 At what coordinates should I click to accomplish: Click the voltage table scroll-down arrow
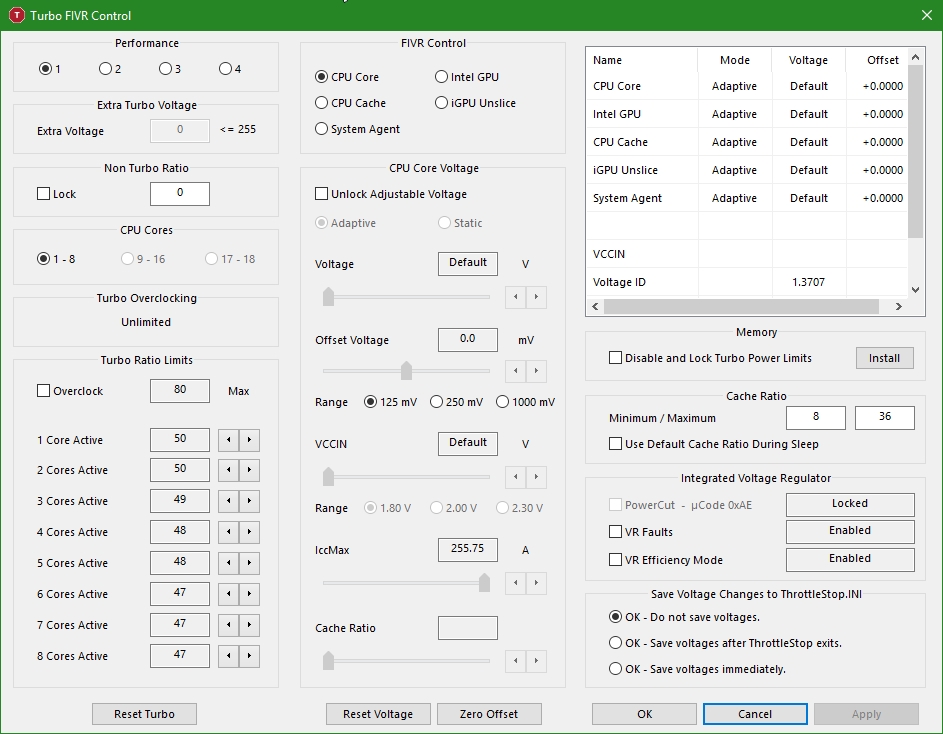[x=915, y=289]
